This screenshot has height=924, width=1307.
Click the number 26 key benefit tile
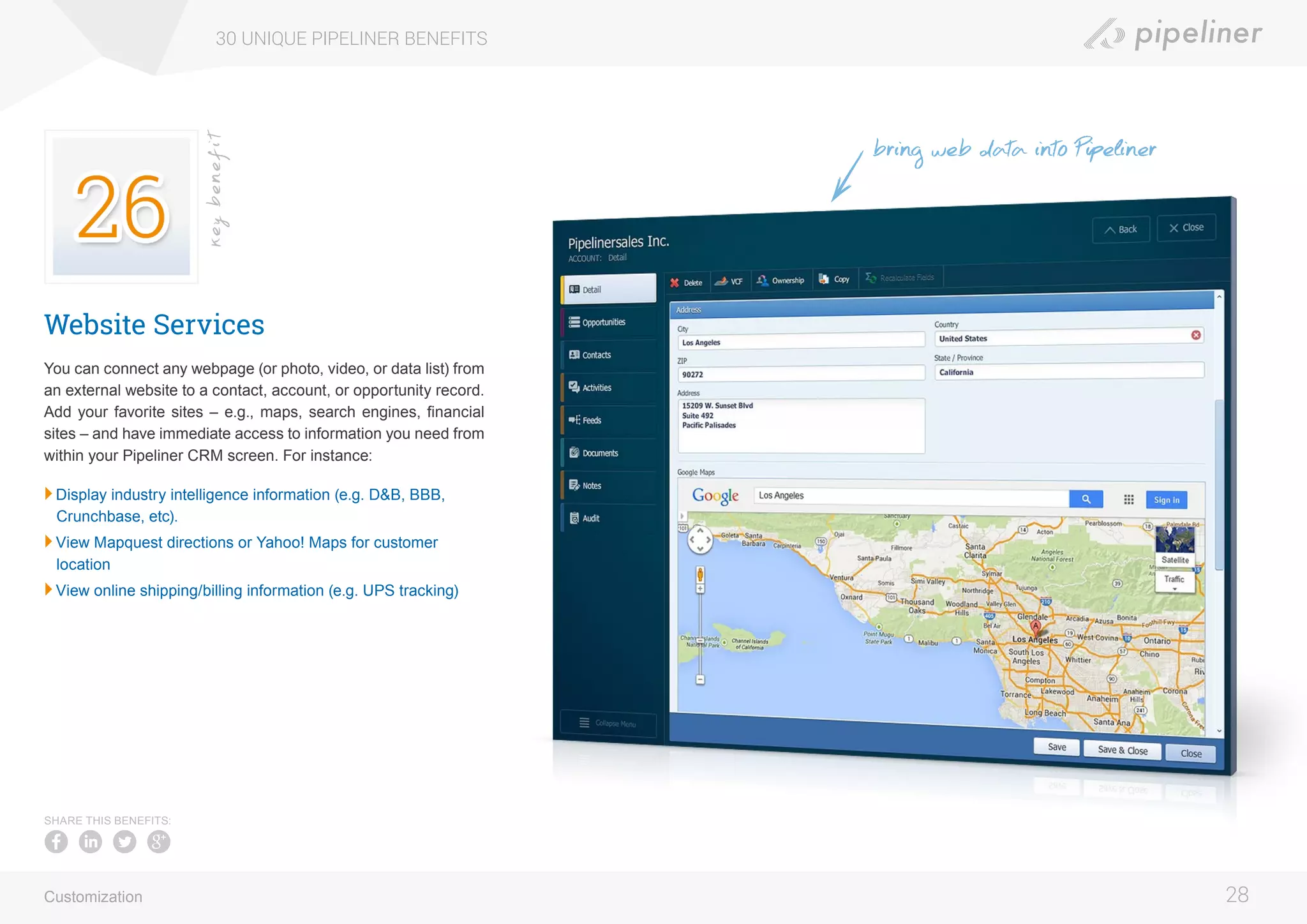click(121, 207)
